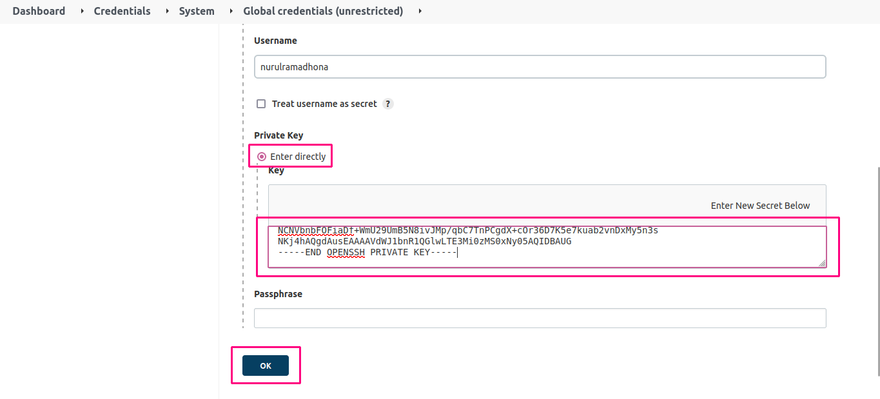Viewport: 880px width, 399px height.
Task: Click the Treat username as secret label text
Action: (x=324, y=104)
